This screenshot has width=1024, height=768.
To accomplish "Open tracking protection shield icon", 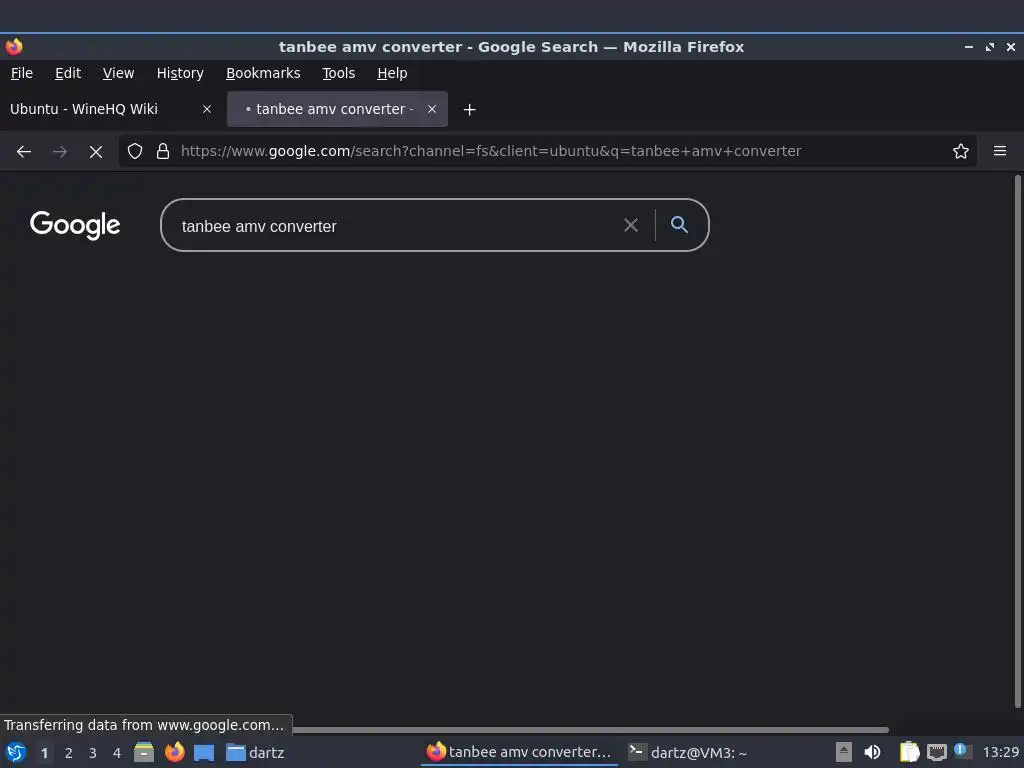I will (135, 152).
